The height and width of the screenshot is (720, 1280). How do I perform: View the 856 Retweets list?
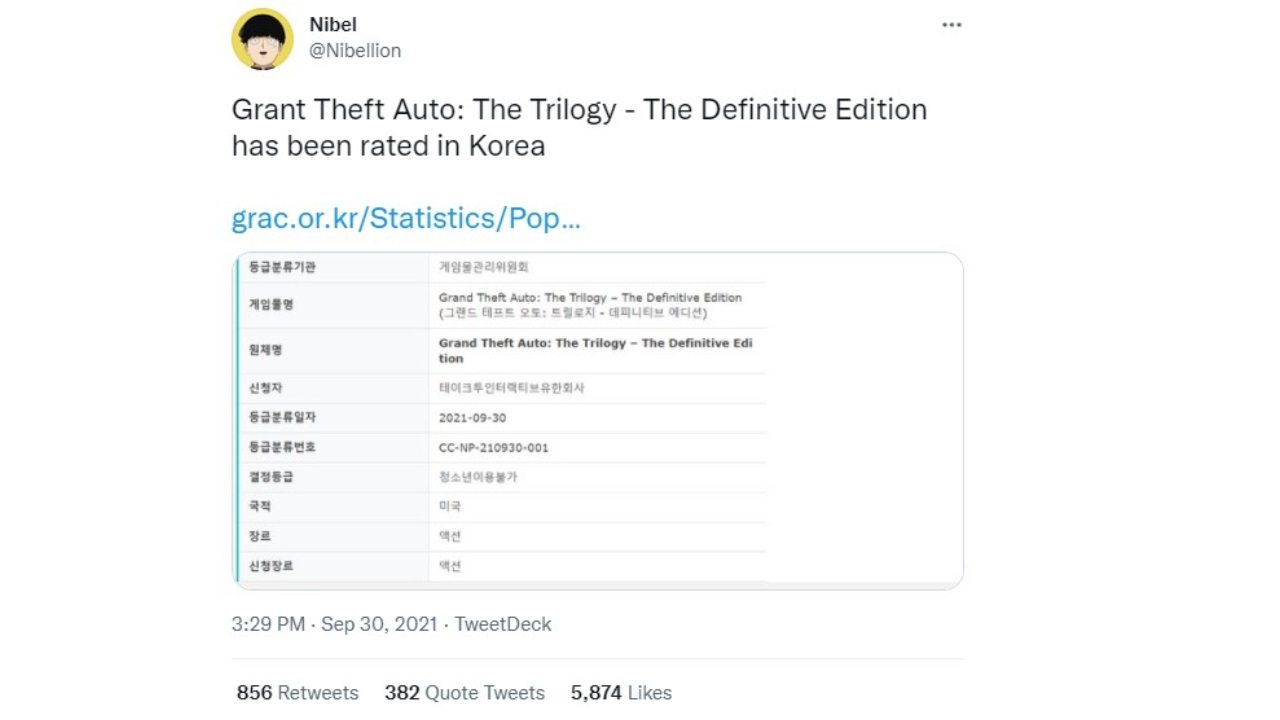point(297,693)
